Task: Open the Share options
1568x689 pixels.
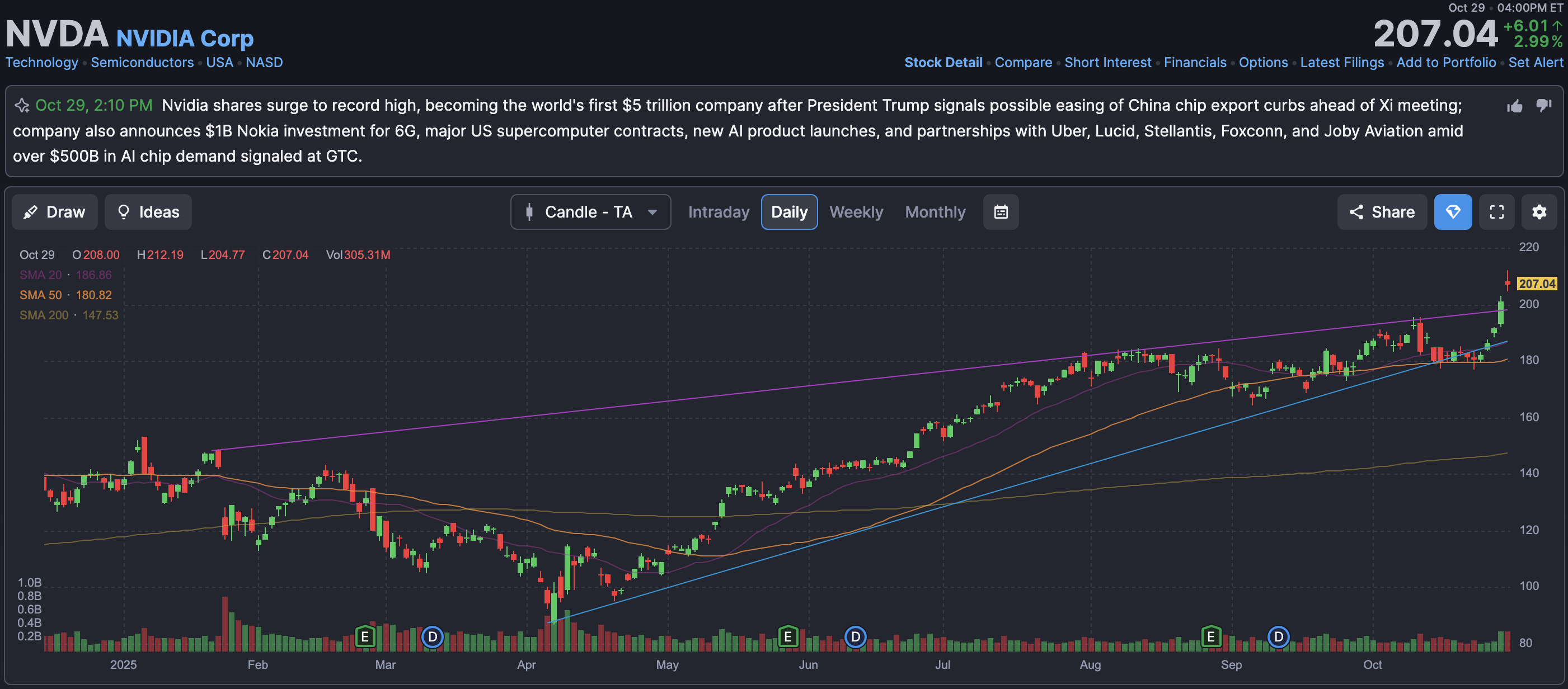Action: 1381,211
